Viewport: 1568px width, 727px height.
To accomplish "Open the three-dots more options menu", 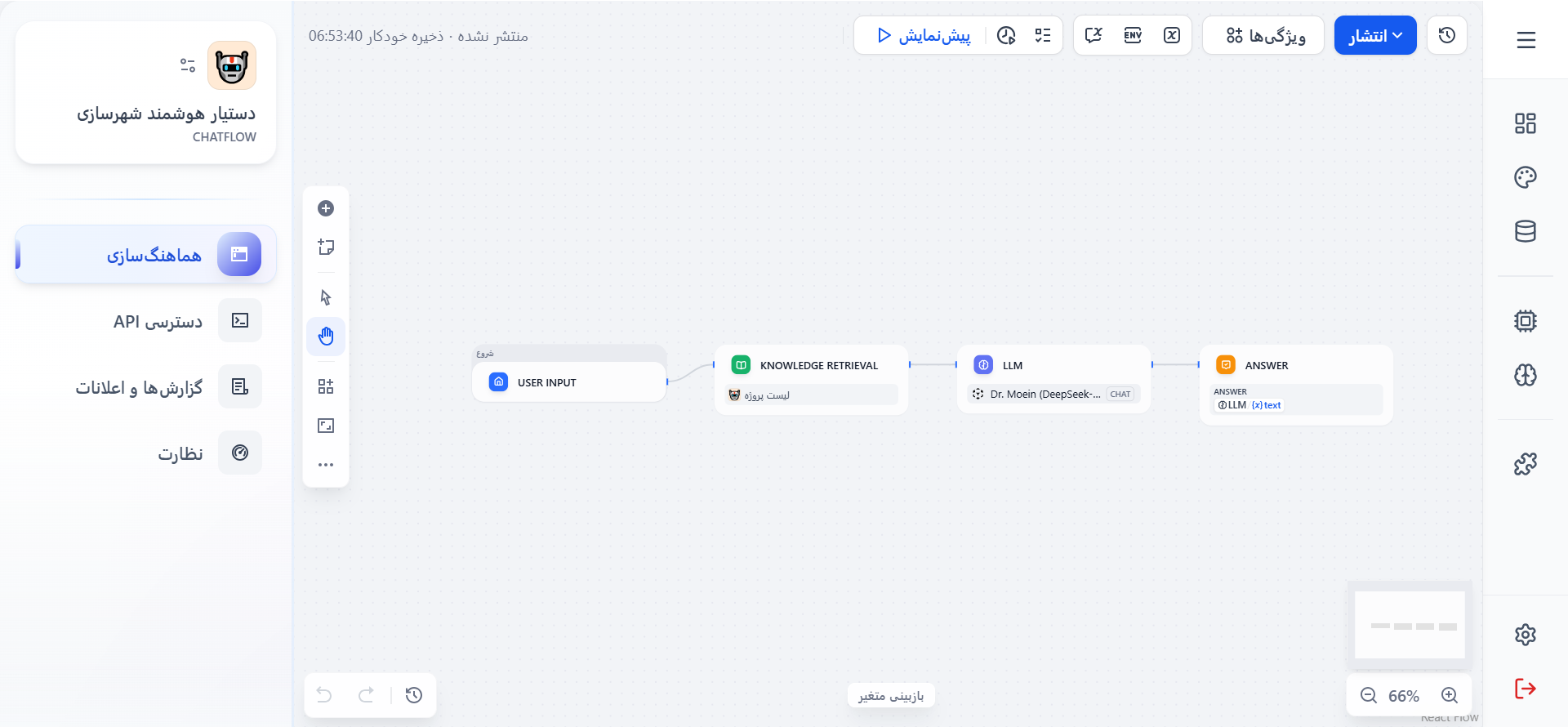I will pyautogui.click(x=326, y=465).
